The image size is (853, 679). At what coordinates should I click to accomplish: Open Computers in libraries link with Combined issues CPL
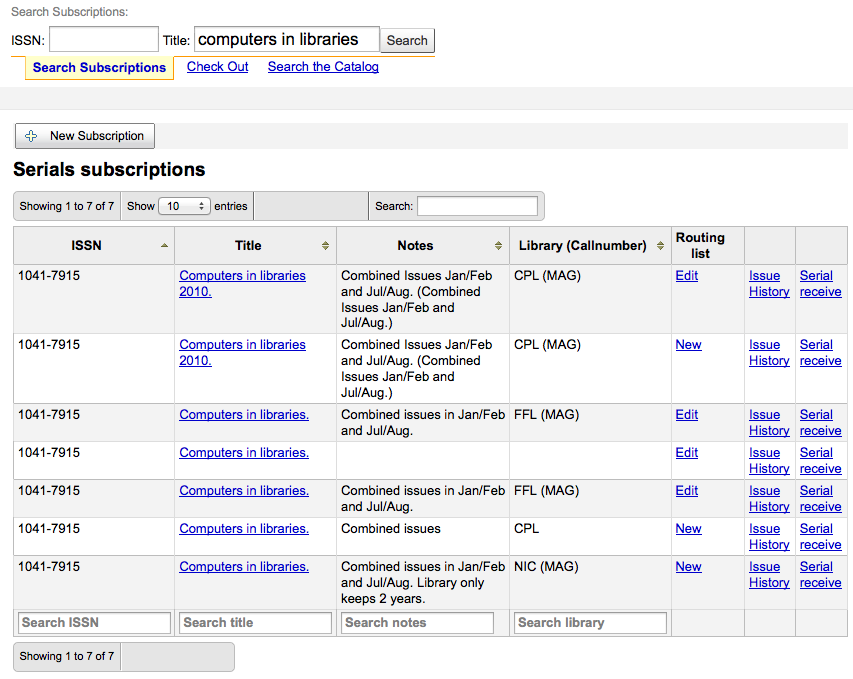[244, 529]
